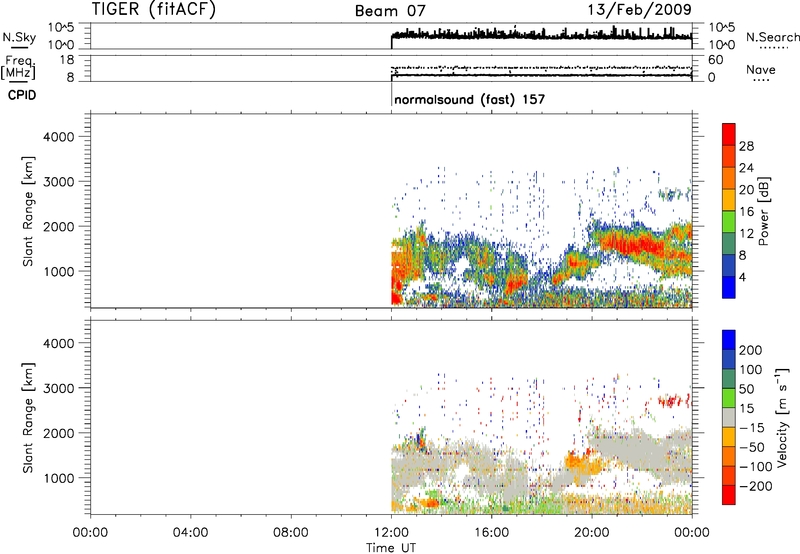This screenshot has width=800, height=554.
Task: Click the "60" tick on the Nave axis
Action: click(715, 60)
